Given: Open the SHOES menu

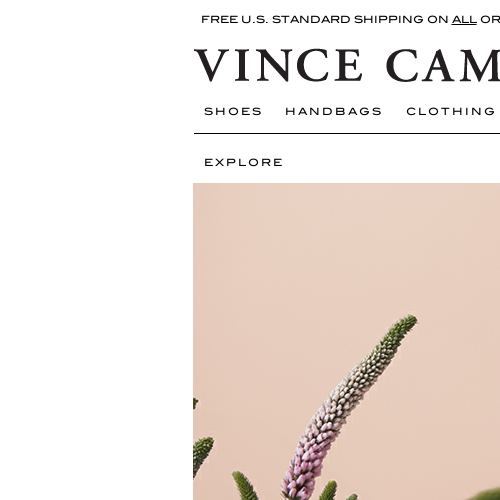Looking at the screenshot, I should click(233, 111).
